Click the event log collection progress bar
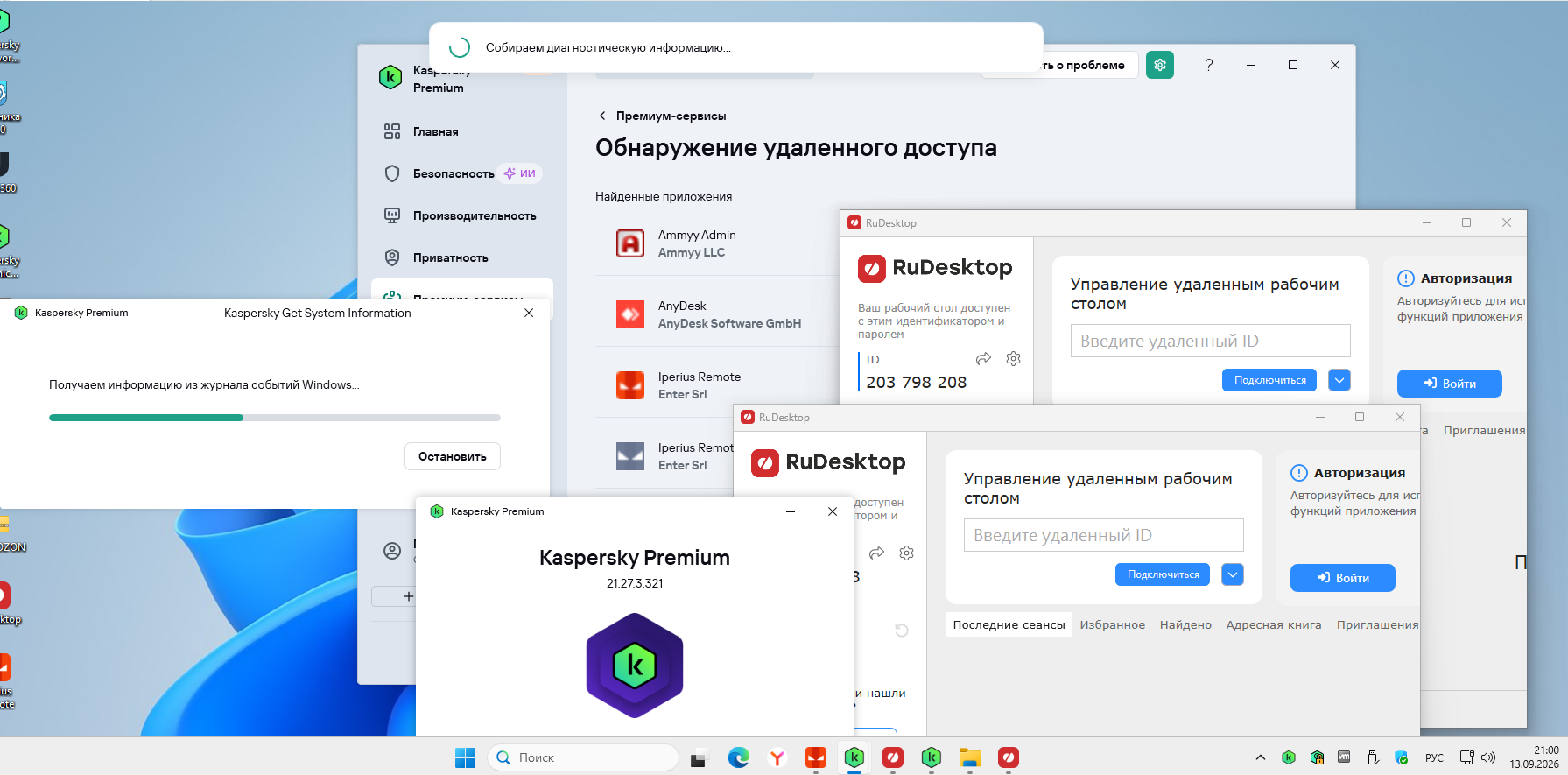The image size is (1568, 775). coord(275,418)
